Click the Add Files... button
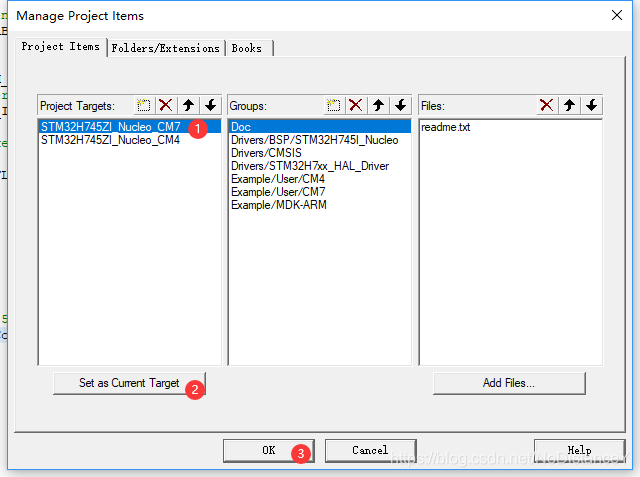The width and height of the screenshot is (640, 477). [x=509, y=383]
